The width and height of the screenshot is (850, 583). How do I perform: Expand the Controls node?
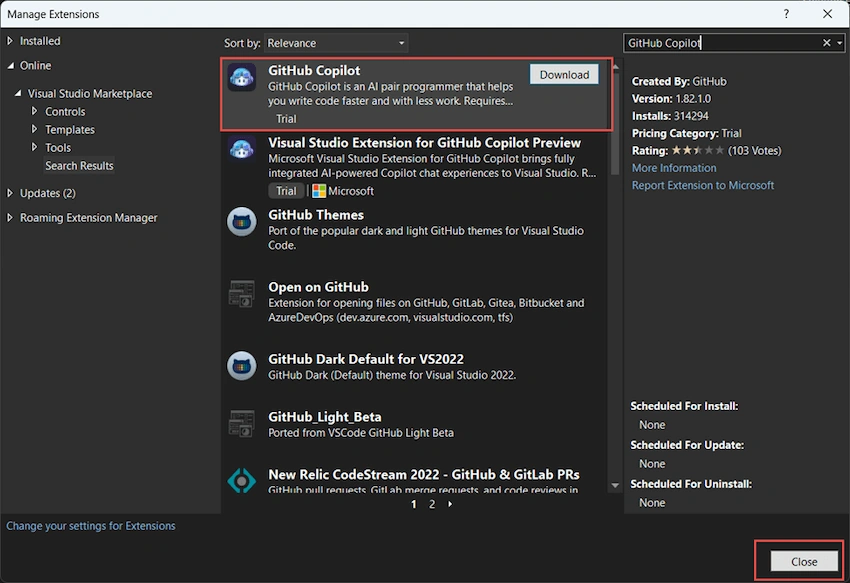click(34, 111)
